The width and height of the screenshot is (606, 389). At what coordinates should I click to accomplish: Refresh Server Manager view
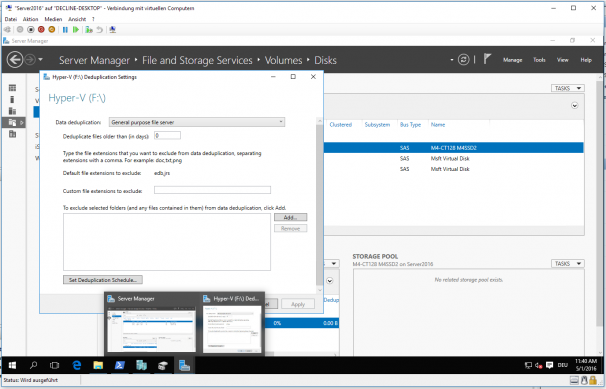463,59
